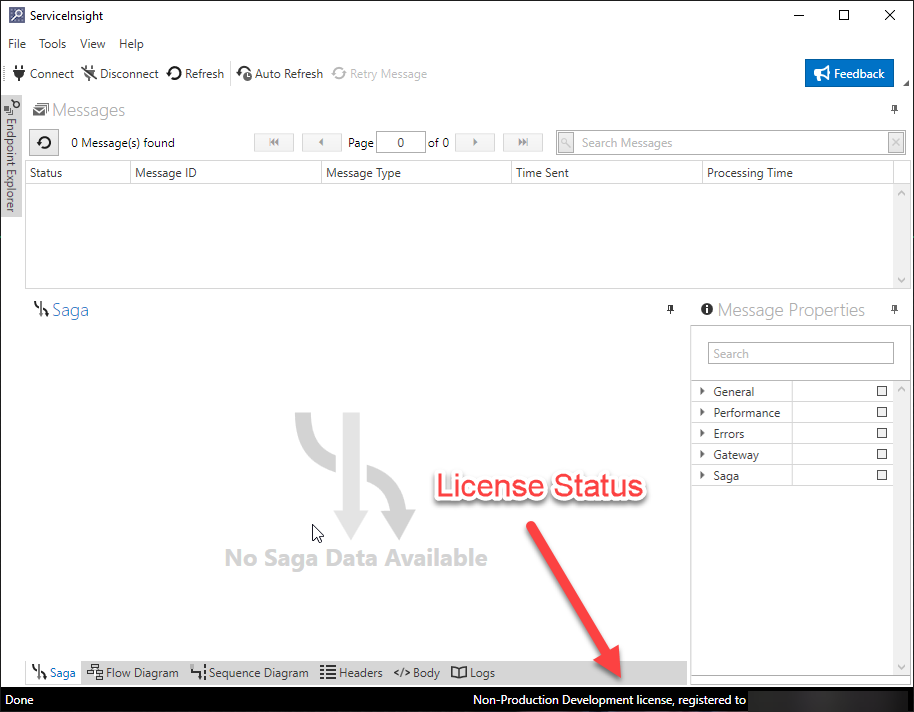
Task: Go to next page of messages
Action: (475, 142)
